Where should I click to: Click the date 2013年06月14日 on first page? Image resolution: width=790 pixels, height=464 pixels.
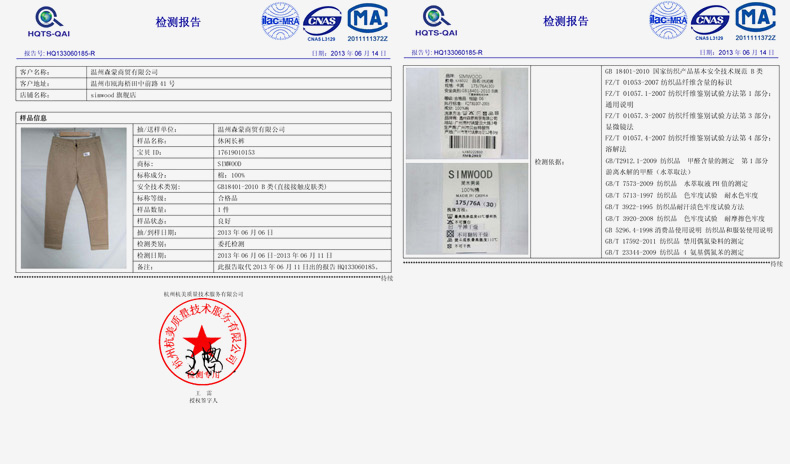(358, 53)
